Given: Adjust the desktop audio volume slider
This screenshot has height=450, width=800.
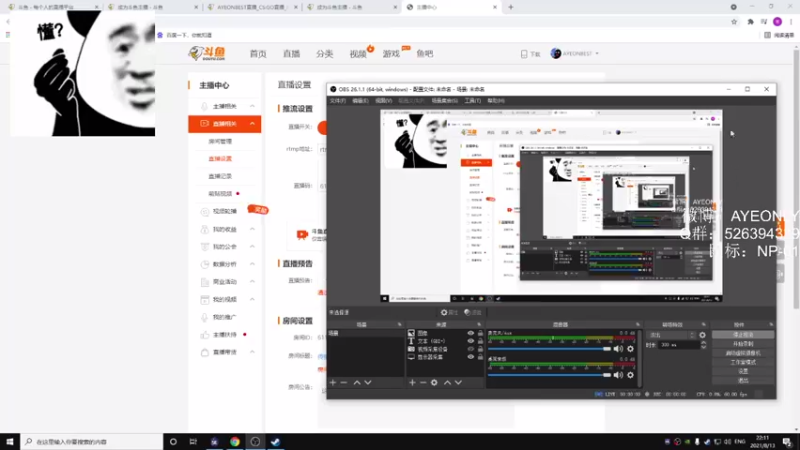Looking at the screenshot, I should [549, 375].
